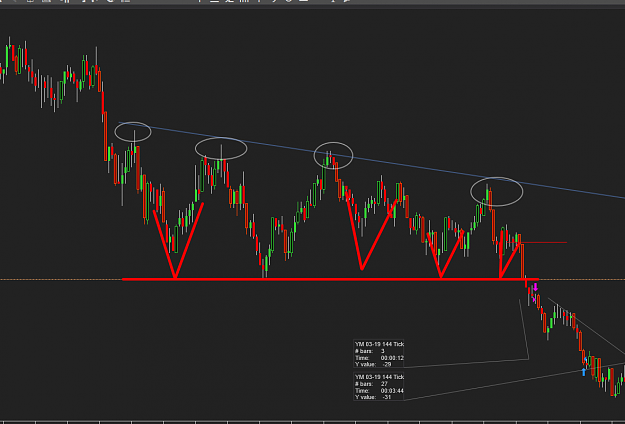Select the magenta down-arrow sell marker

535,287
